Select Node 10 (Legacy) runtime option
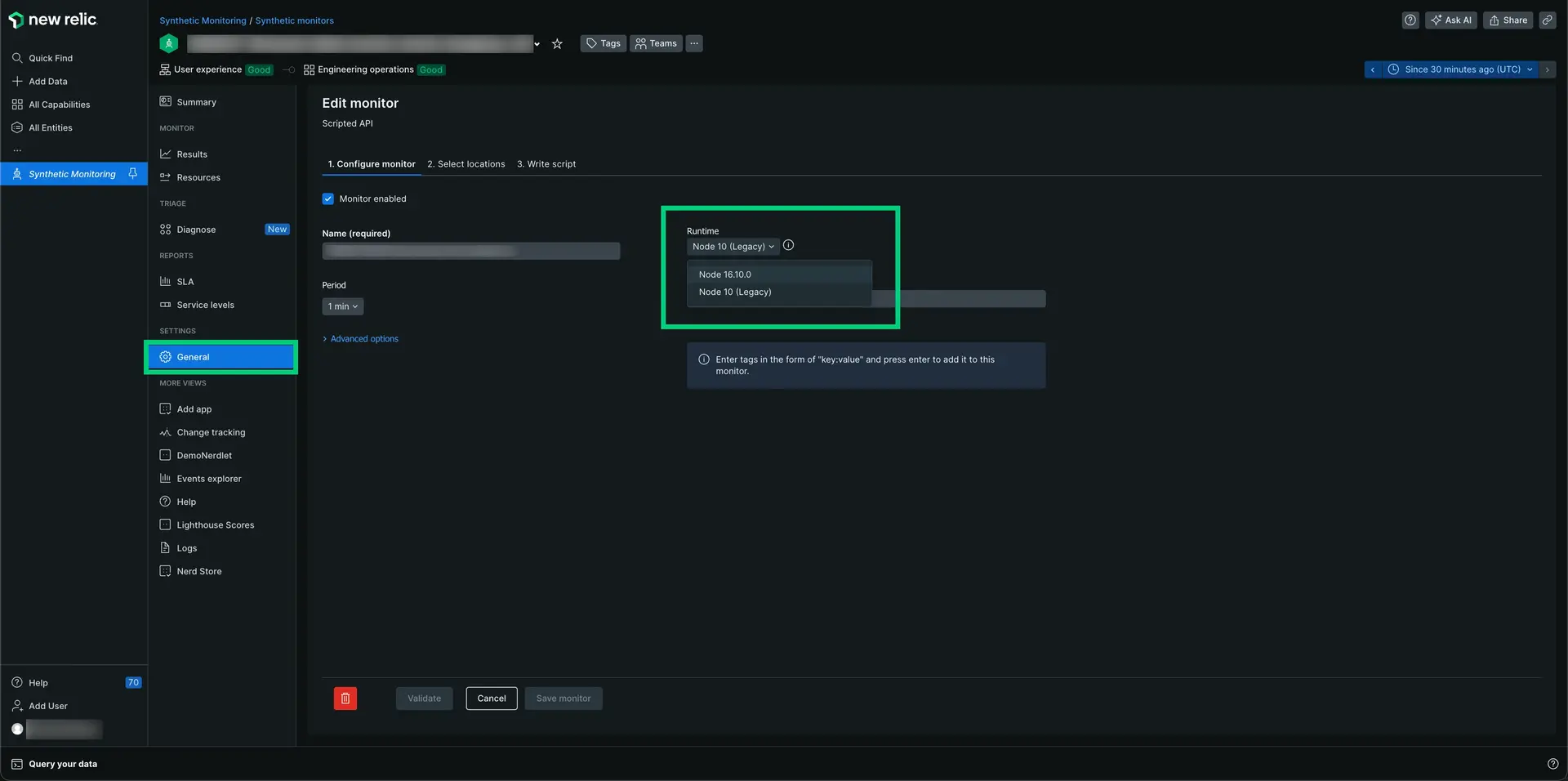The image size is (1568, 781). 779,292
